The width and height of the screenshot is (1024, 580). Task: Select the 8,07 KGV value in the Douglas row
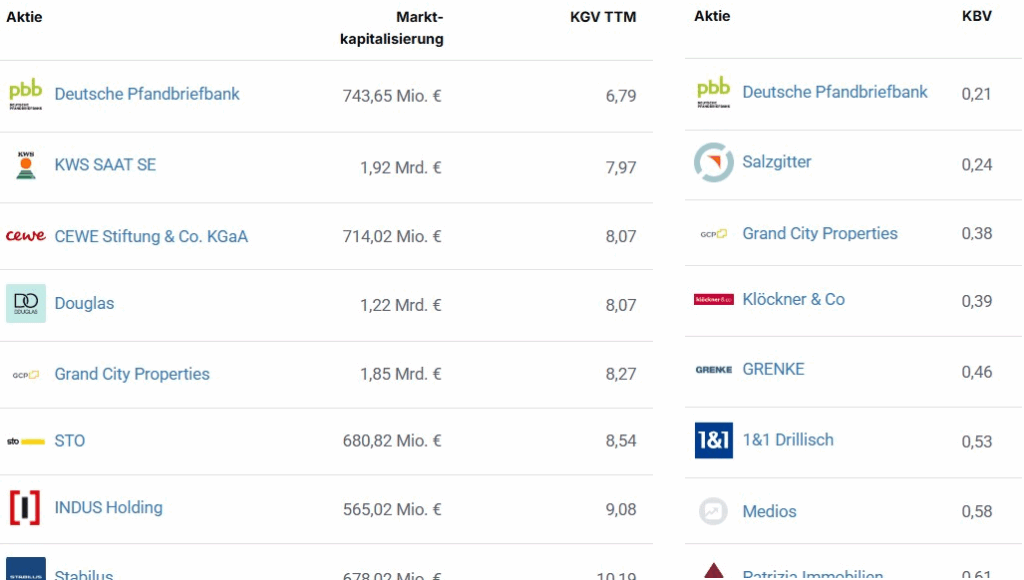pos(620,305)
